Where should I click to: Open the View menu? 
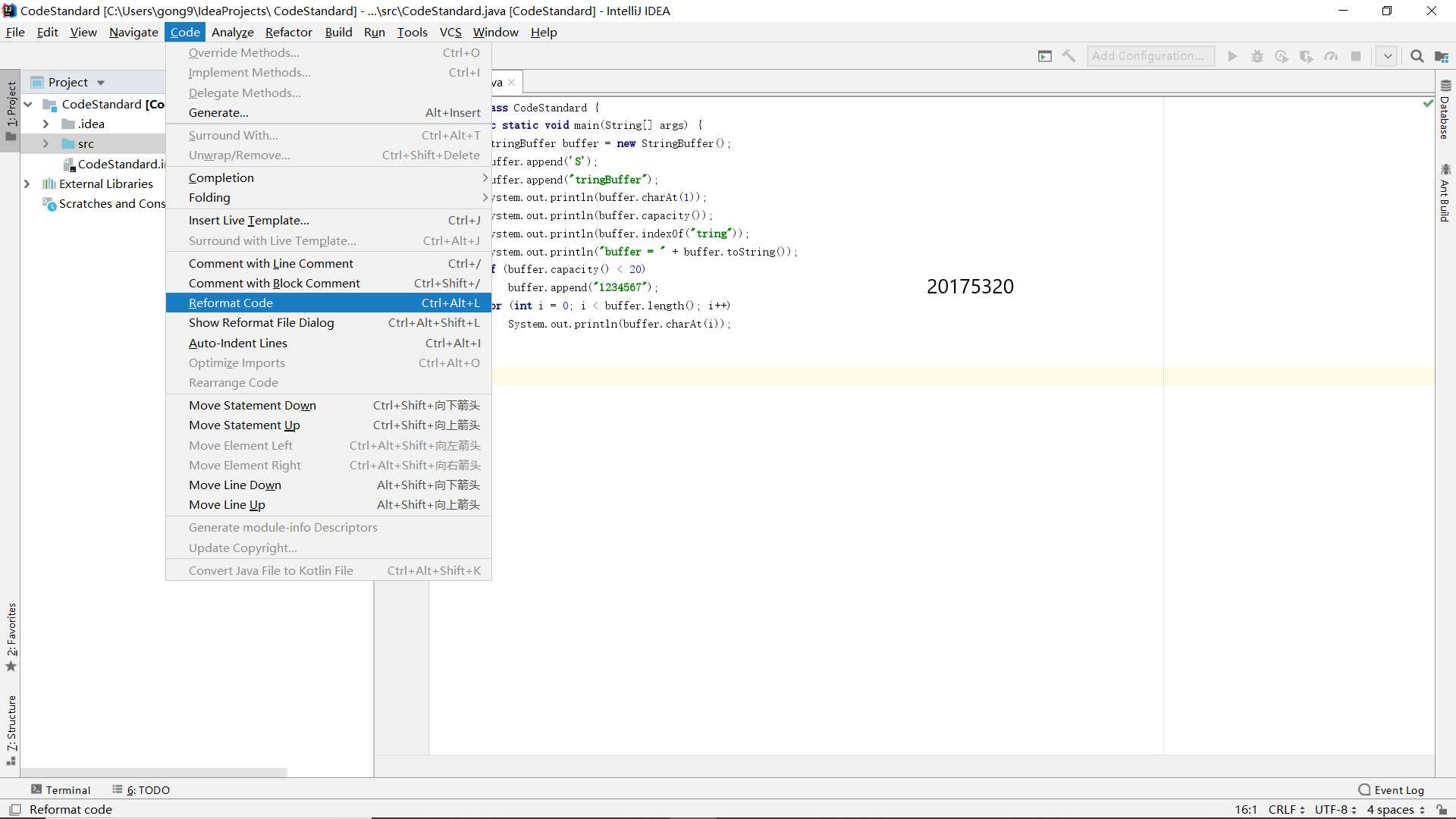click(x=83, y=32)
